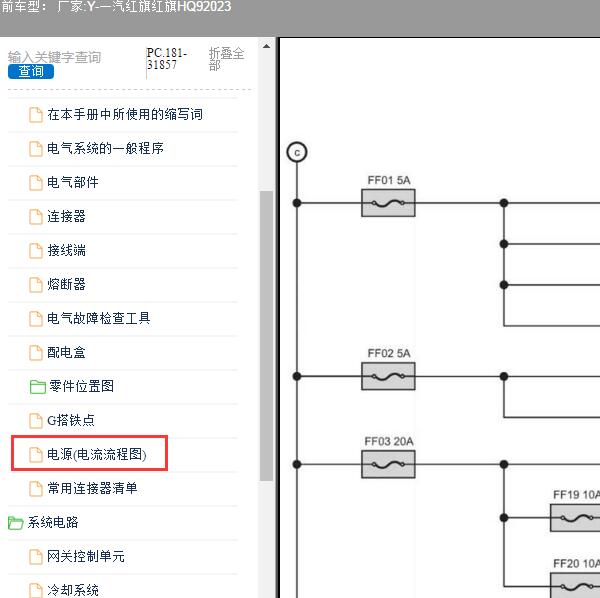Click document icon beside 电源(电流流程图)
The width and height of the screenshot is (600, 598).
[36, 455]
